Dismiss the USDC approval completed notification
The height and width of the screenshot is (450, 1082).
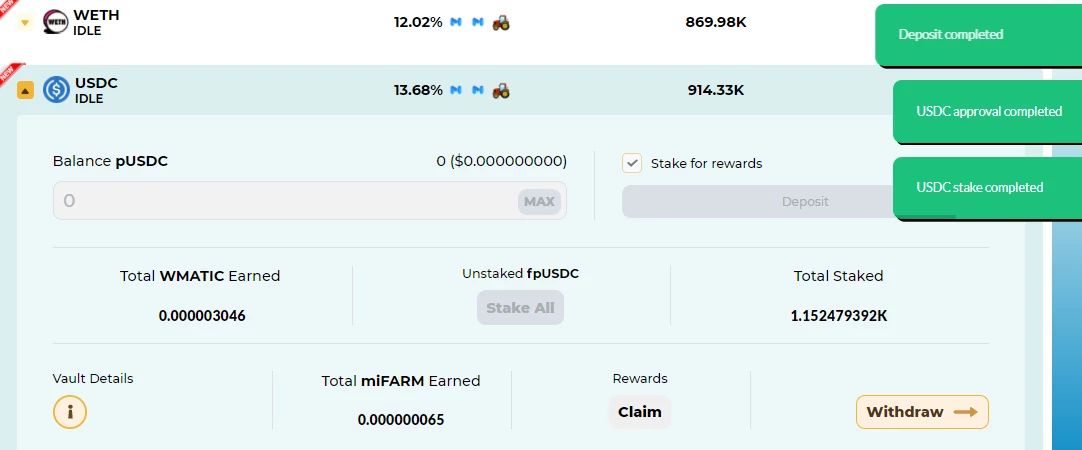tap(987, 111)
